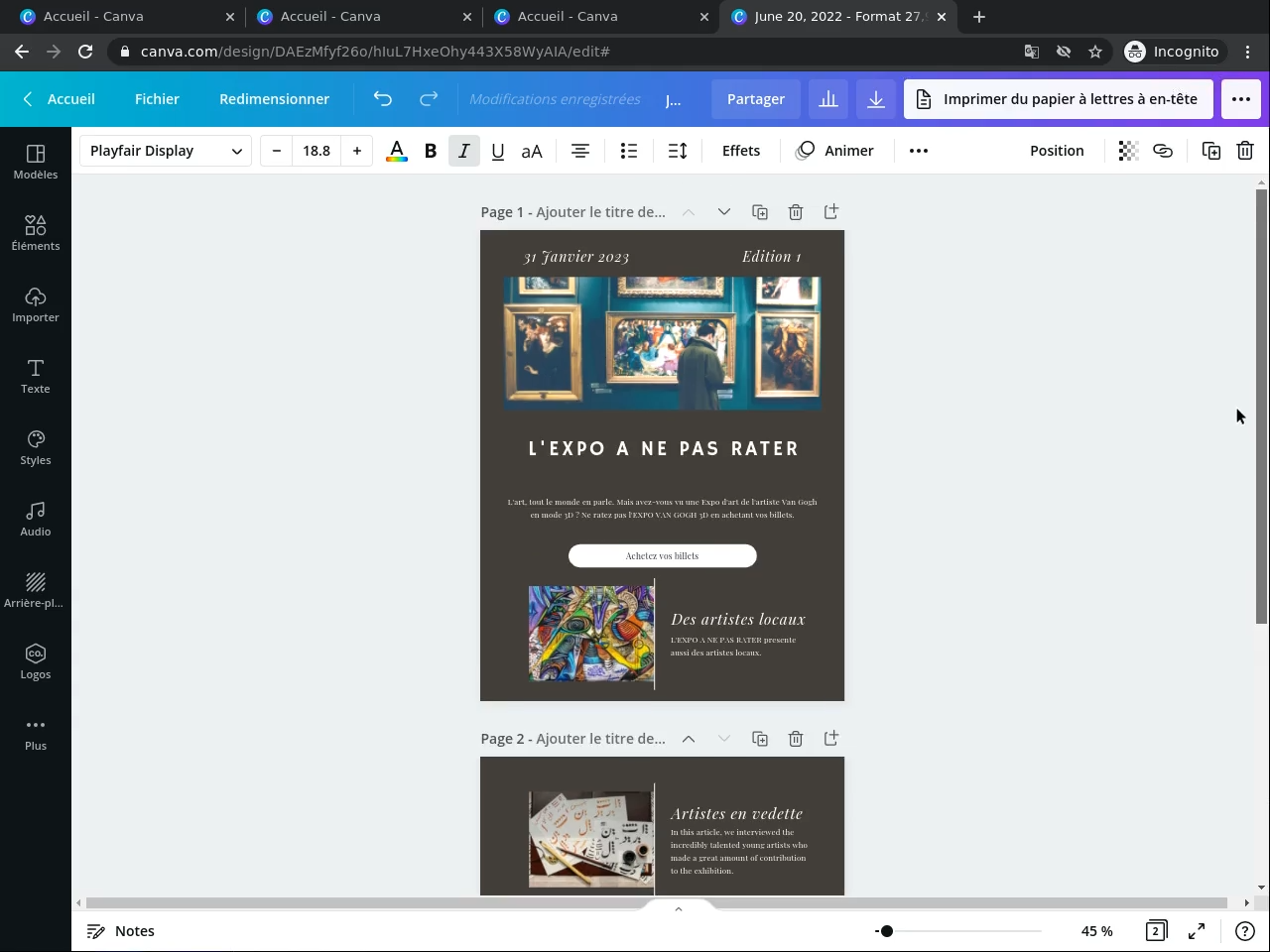This screenshot has height=952, width=1270.
Task: Open the Importer upload panel
Action: coord(36,304)
